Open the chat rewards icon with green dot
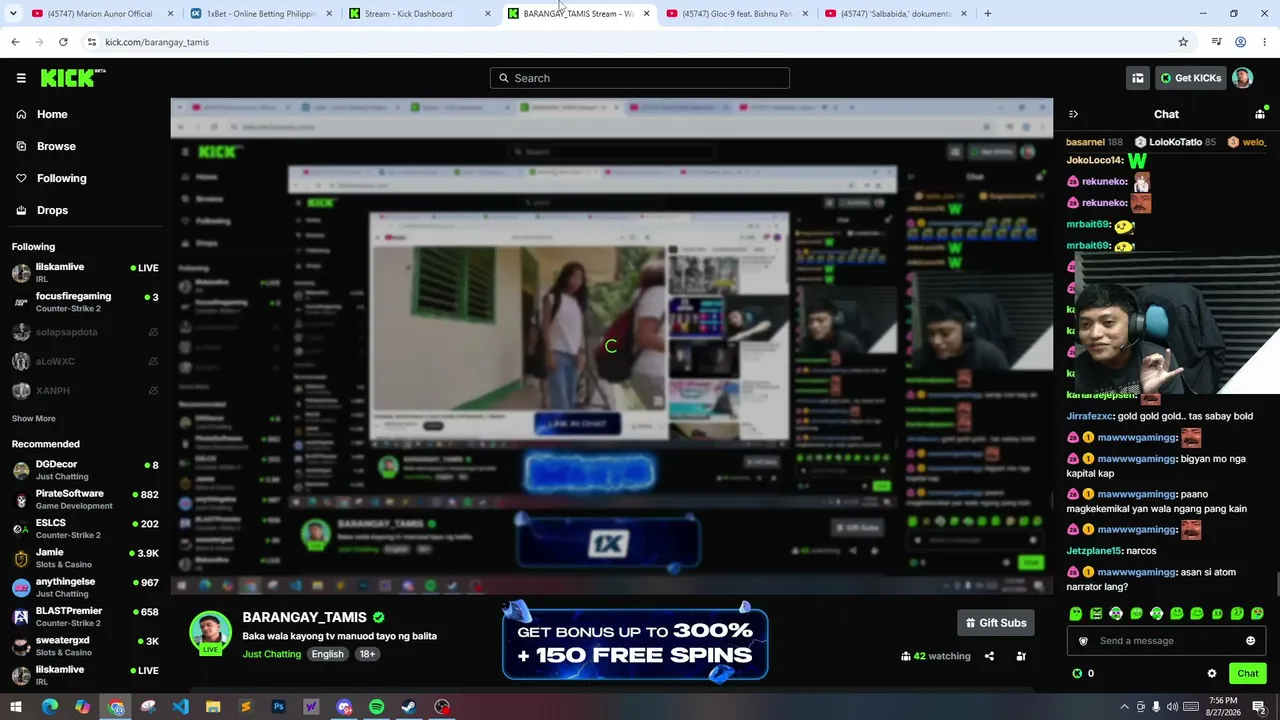This screenshot has width=1280, height=720. tap(1260, 114)
